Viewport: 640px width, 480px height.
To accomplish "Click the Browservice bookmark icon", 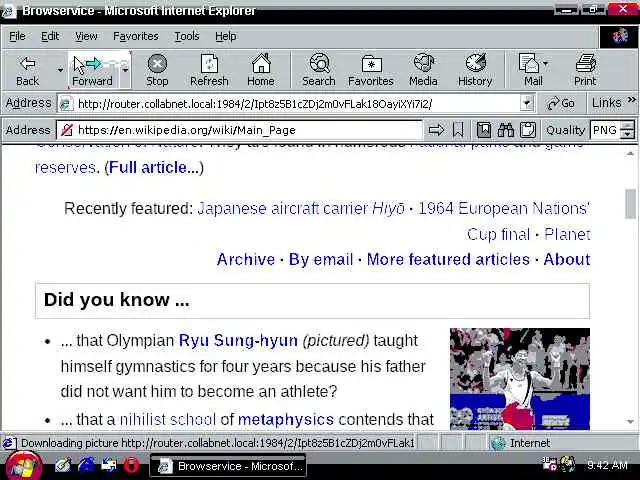I will point(458,130).
